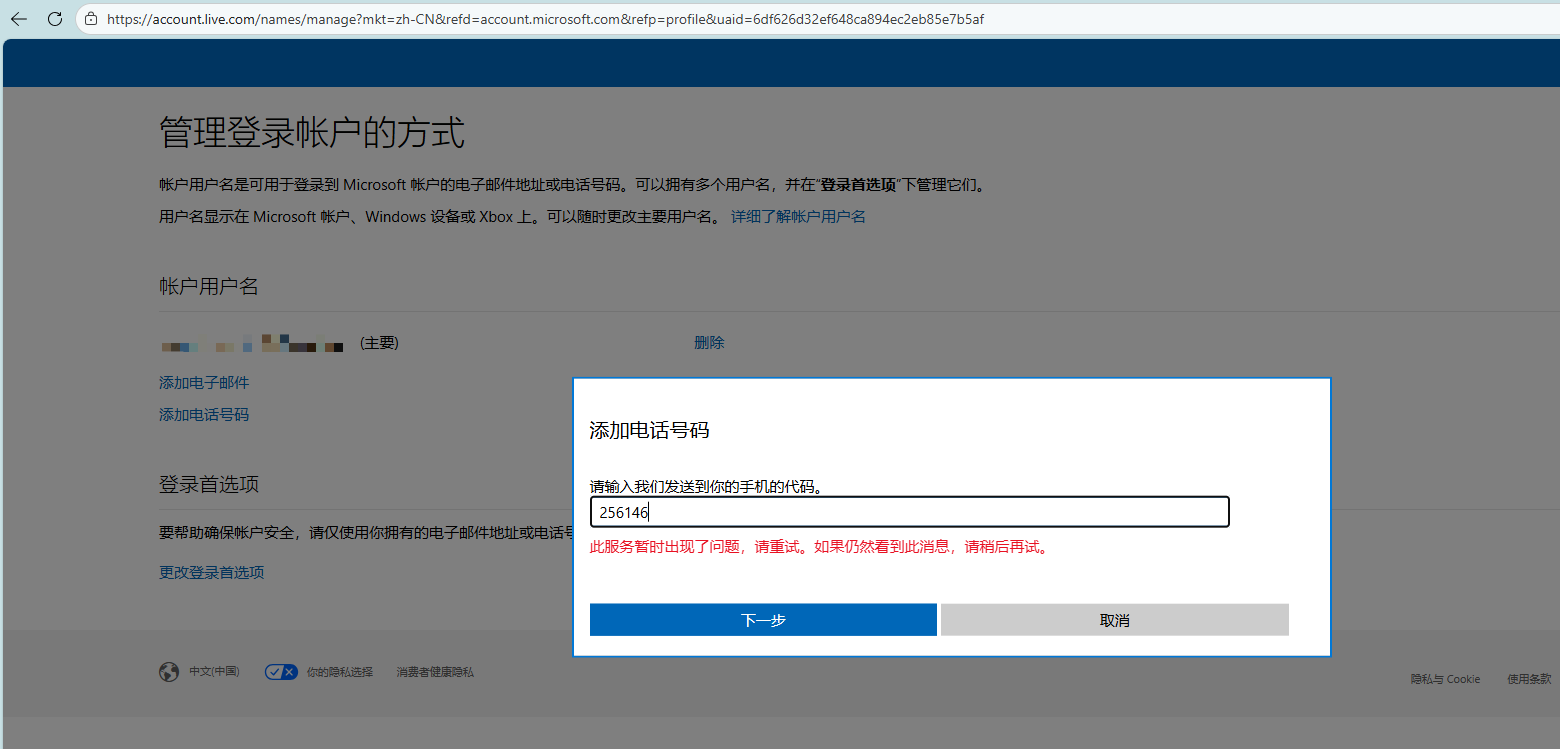The width and height of the screenshot is (1560, 749).
Task: Reload the page with the refresh icon
Action: (x=55, y=19)
